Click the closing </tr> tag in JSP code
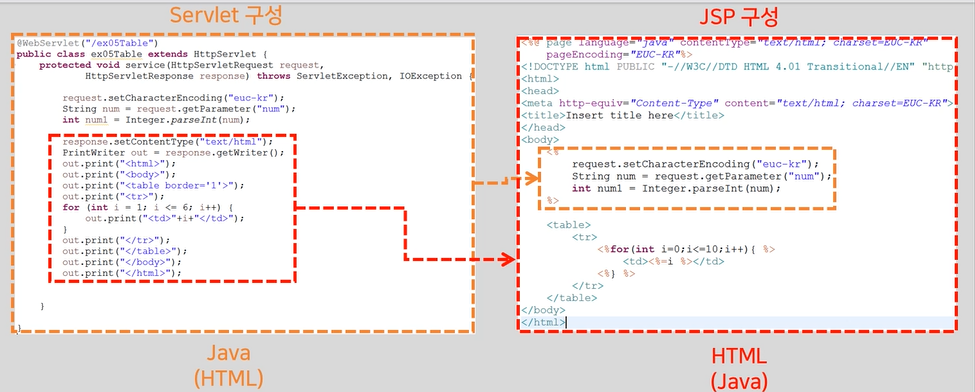Image resolution: width=975 pixels, height=392 pixels. (588, 286)
